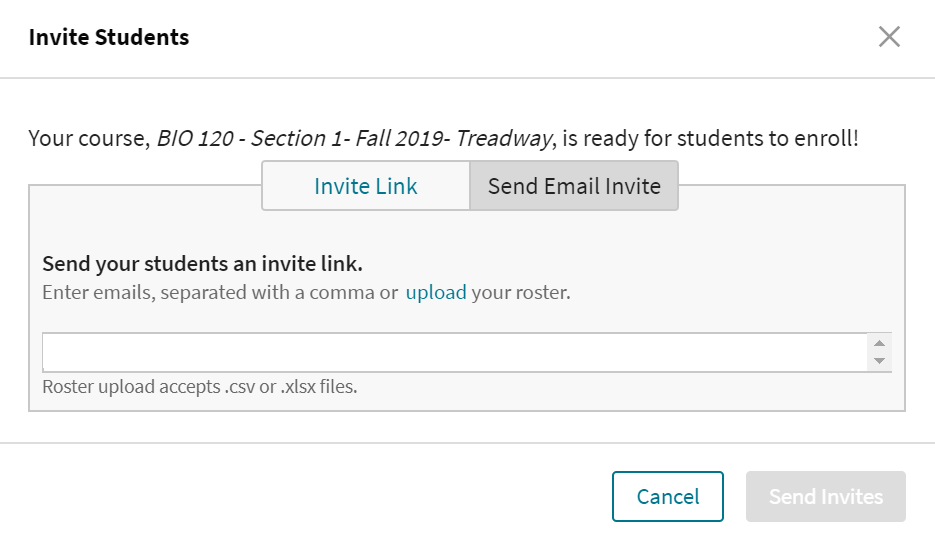Click the Send Invites button
935x535 pixels.
coord(825,497)
